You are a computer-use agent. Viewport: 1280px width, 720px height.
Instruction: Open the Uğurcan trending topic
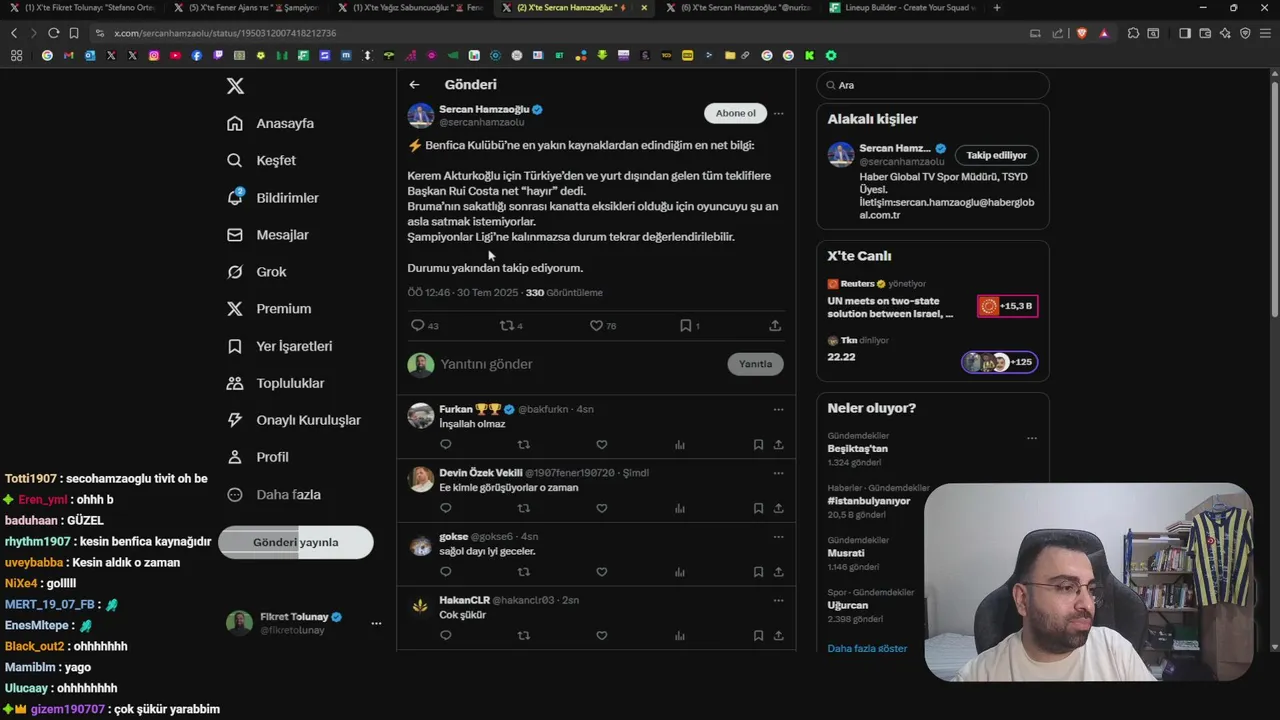(848, 605)
